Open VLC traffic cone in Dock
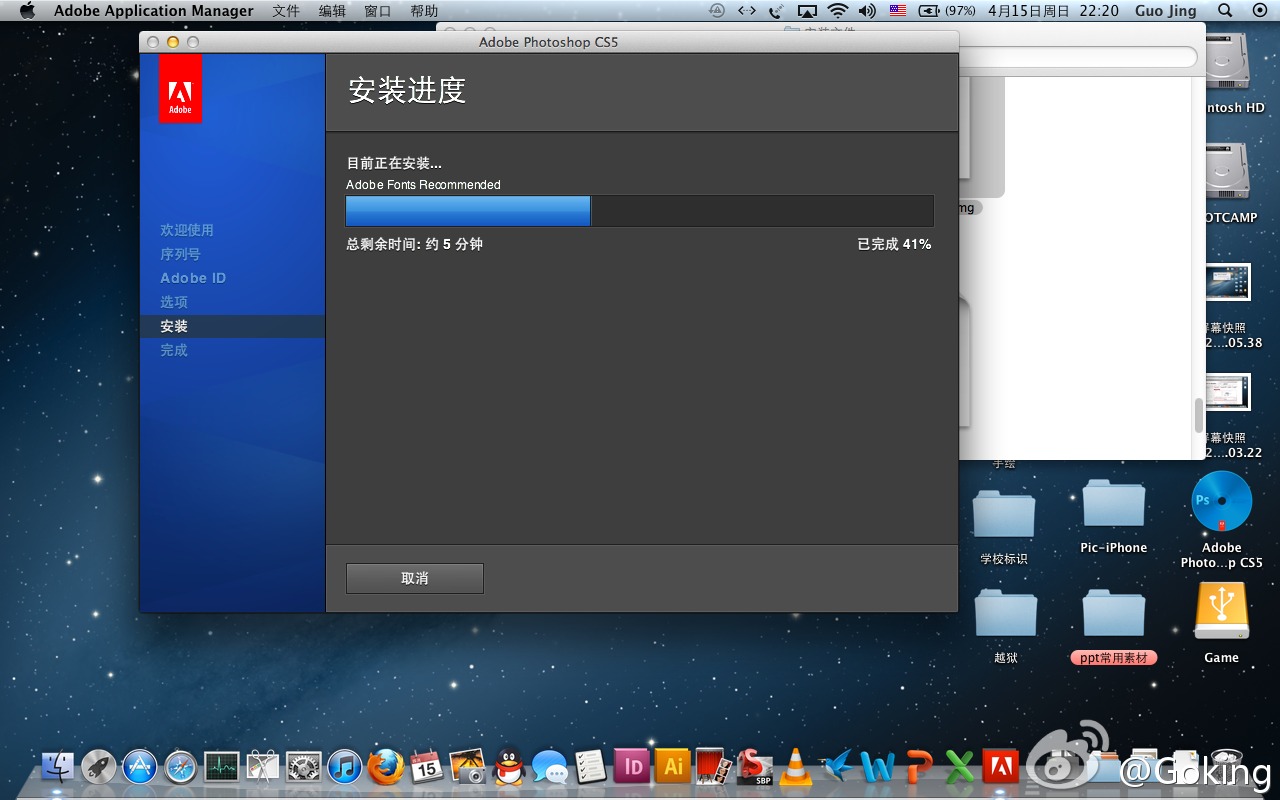This screenshot has height=800, width=1280. (x=796, y=767)
